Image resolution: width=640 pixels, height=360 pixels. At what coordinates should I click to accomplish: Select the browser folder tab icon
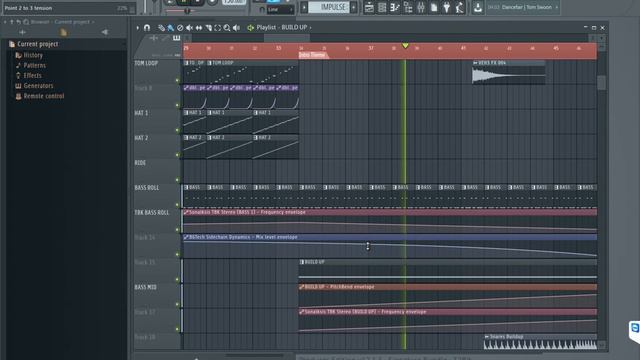click(63, 32)
